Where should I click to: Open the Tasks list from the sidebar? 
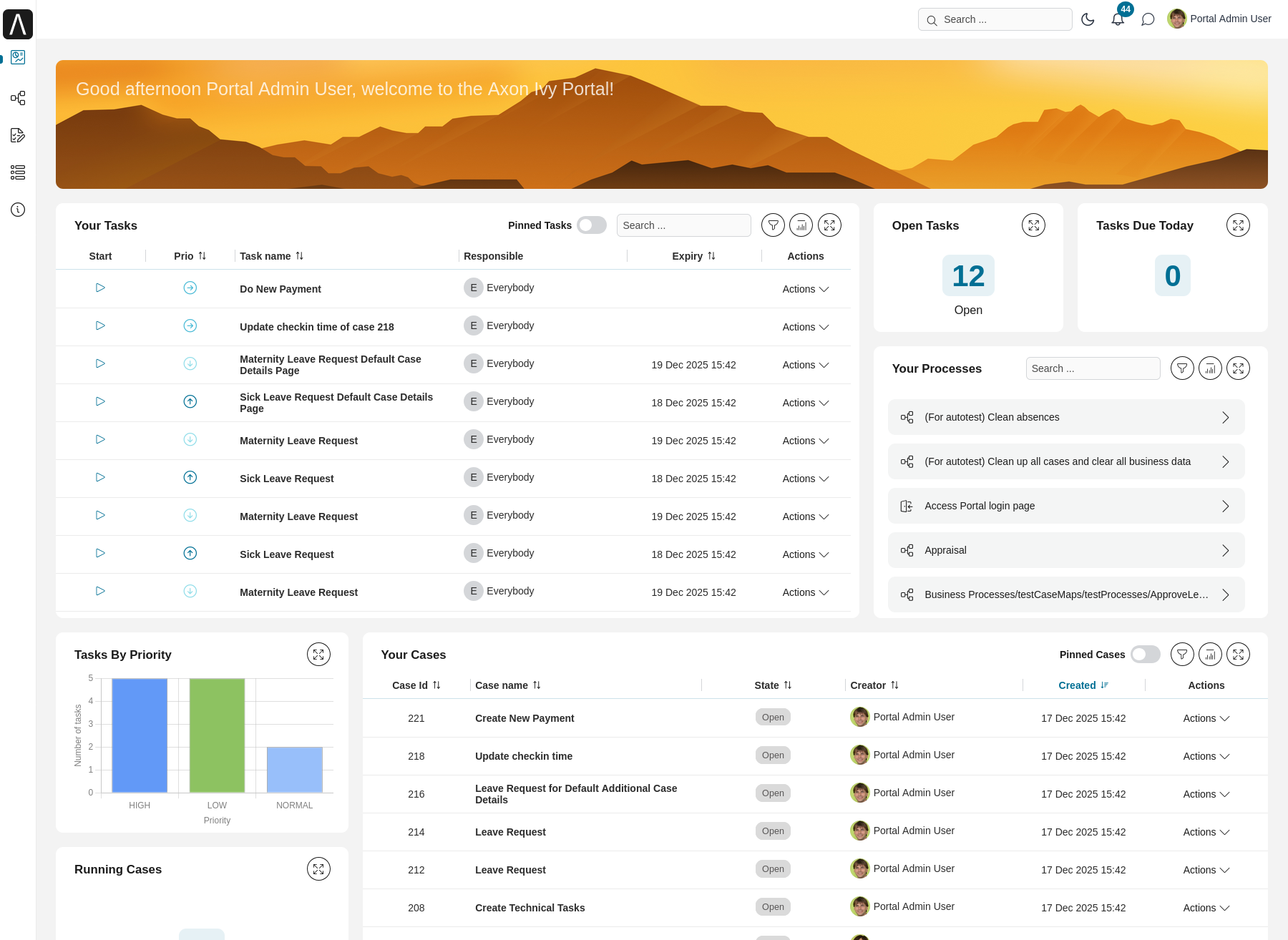point(18,135)
